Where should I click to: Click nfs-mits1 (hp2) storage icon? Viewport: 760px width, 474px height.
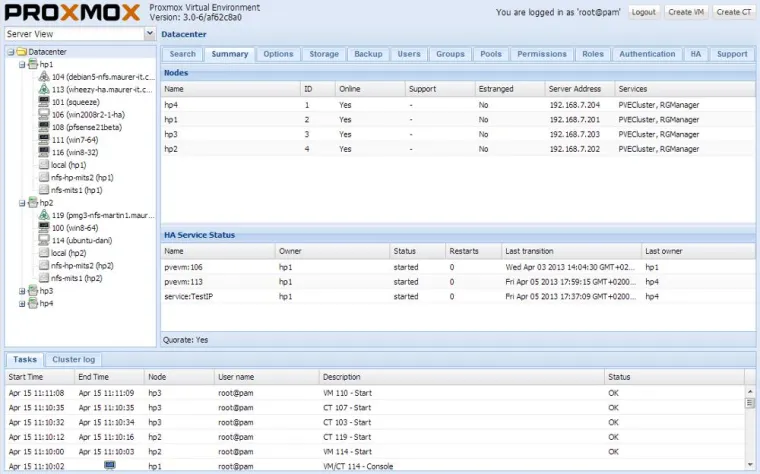44,278
